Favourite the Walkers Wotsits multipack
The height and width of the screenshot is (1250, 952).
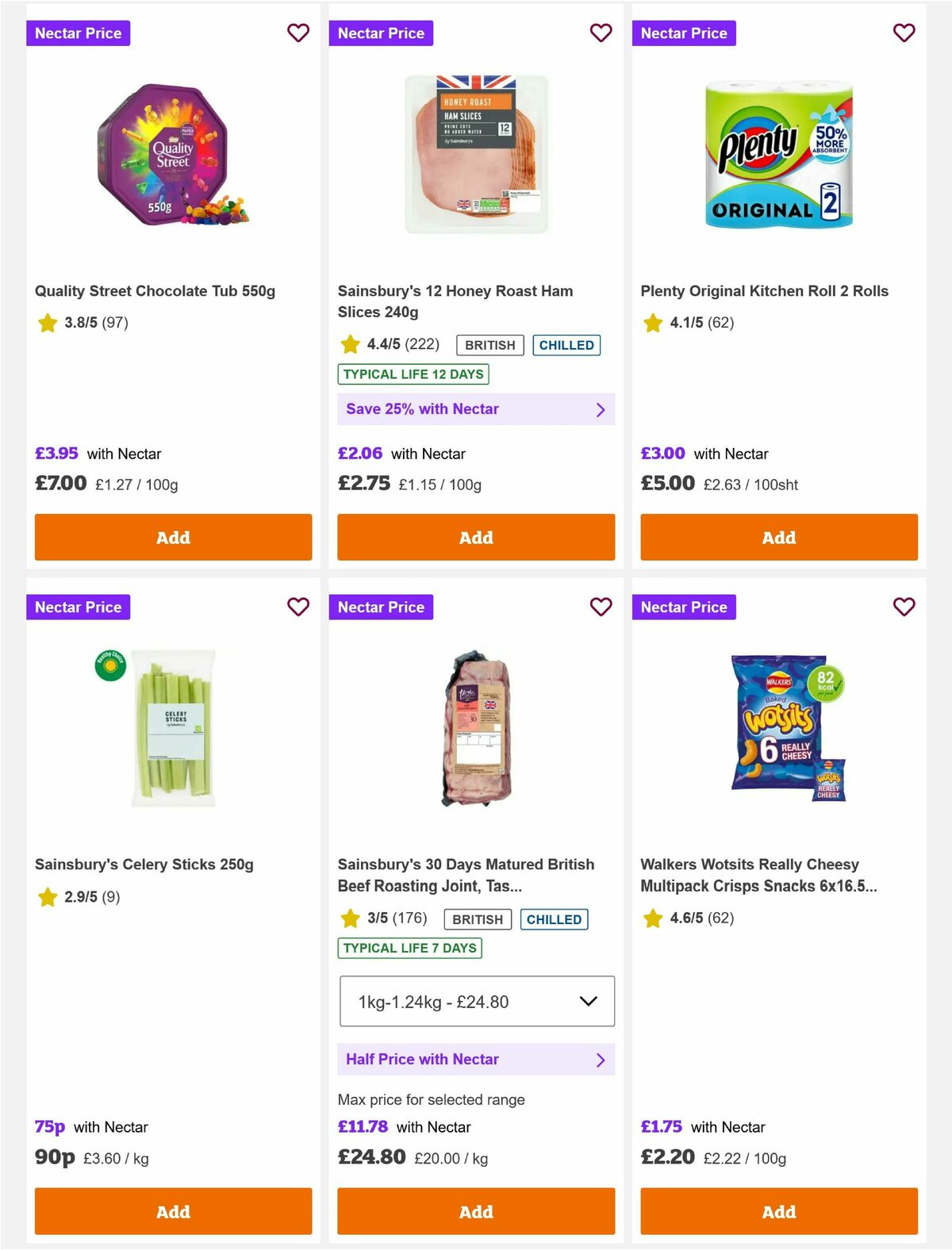coord(904,607)
